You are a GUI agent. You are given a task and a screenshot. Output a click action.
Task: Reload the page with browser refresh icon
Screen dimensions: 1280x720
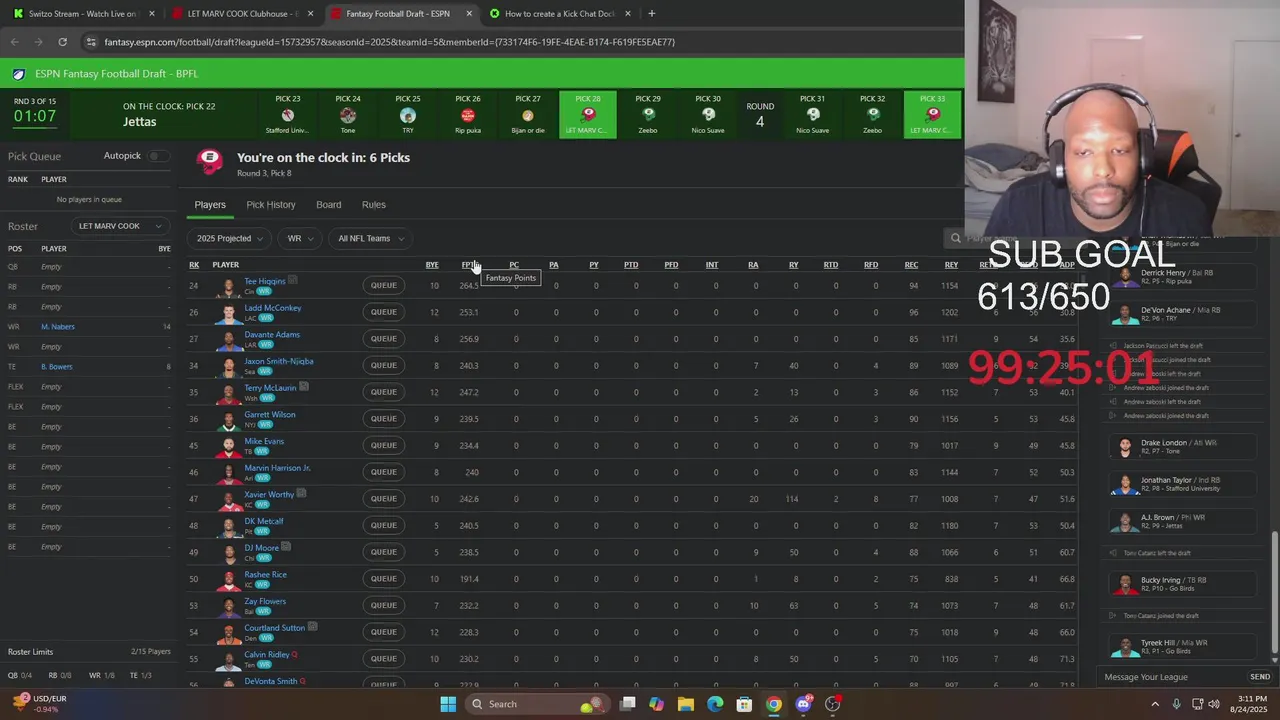(x=62, y=42)
